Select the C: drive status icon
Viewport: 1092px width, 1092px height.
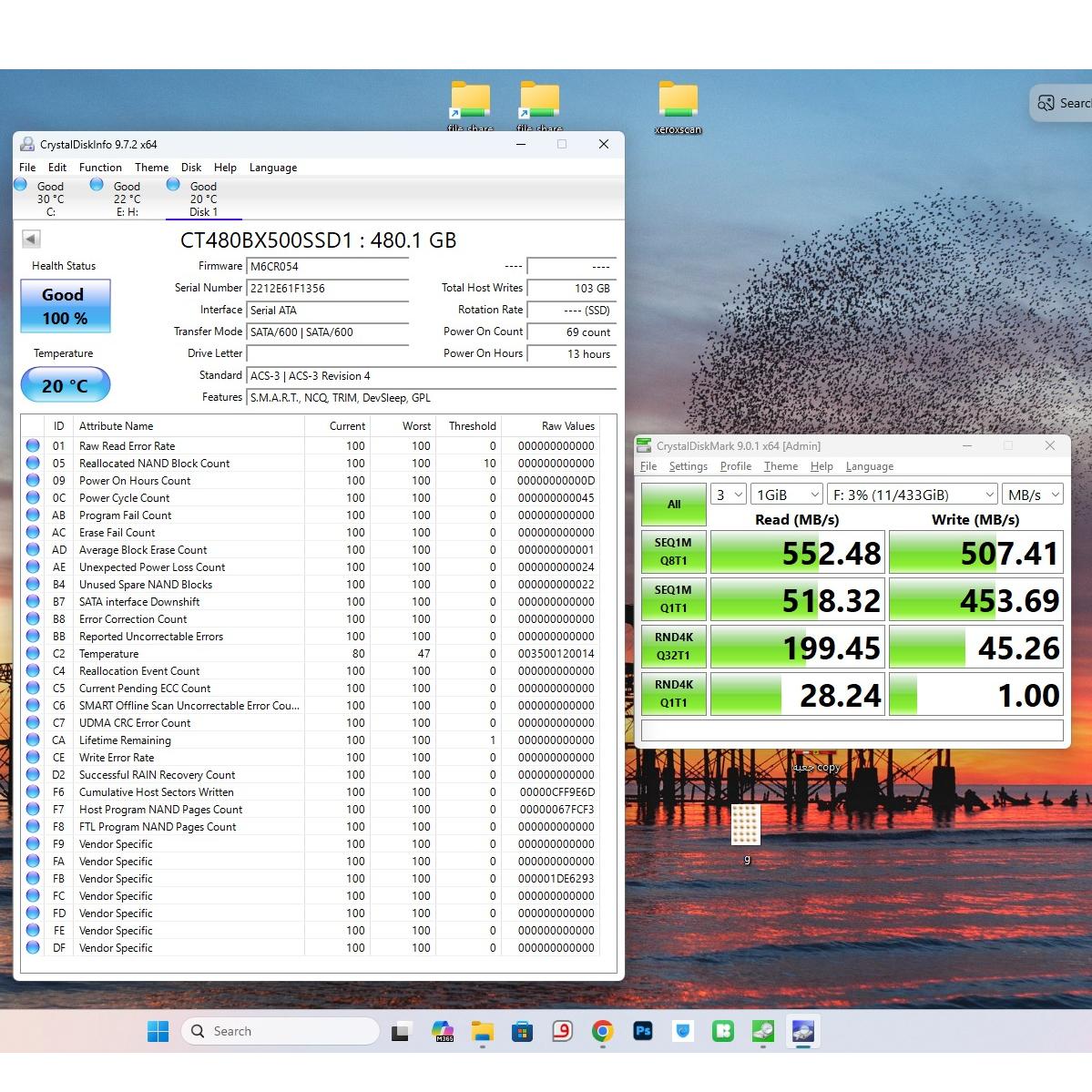[x=21, y=186]
